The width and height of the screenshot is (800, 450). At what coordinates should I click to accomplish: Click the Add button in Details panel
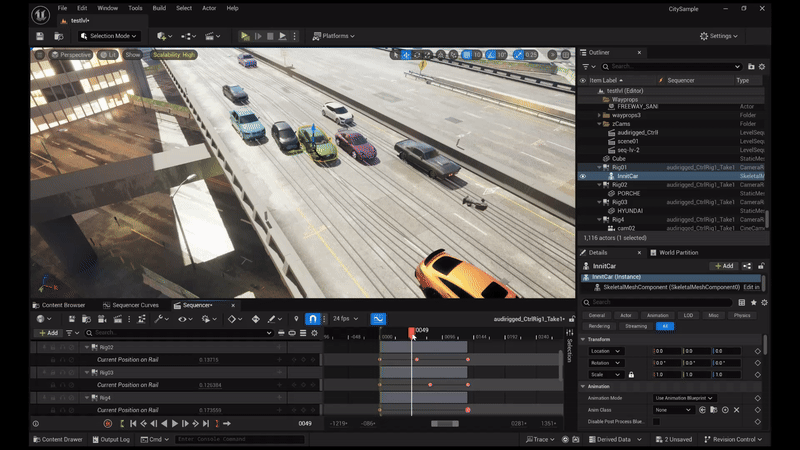tap(723, 266)
